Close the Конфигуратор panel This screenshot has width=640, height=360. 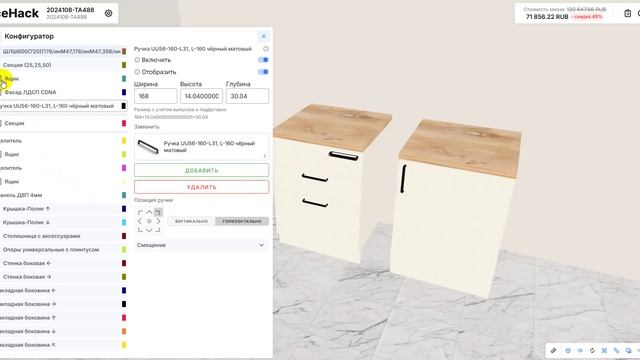263,36
